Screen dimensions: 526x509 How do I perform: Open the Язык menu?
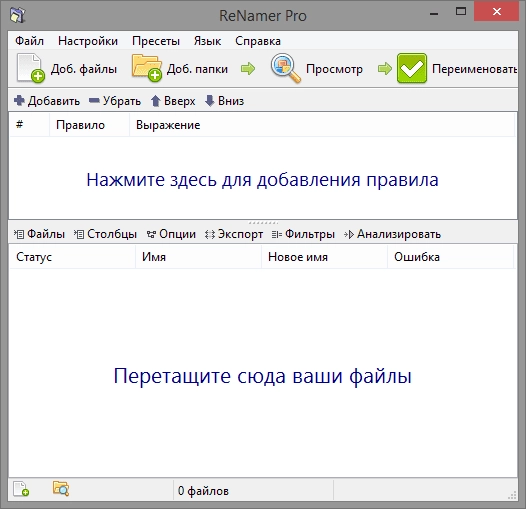point(207,41)
